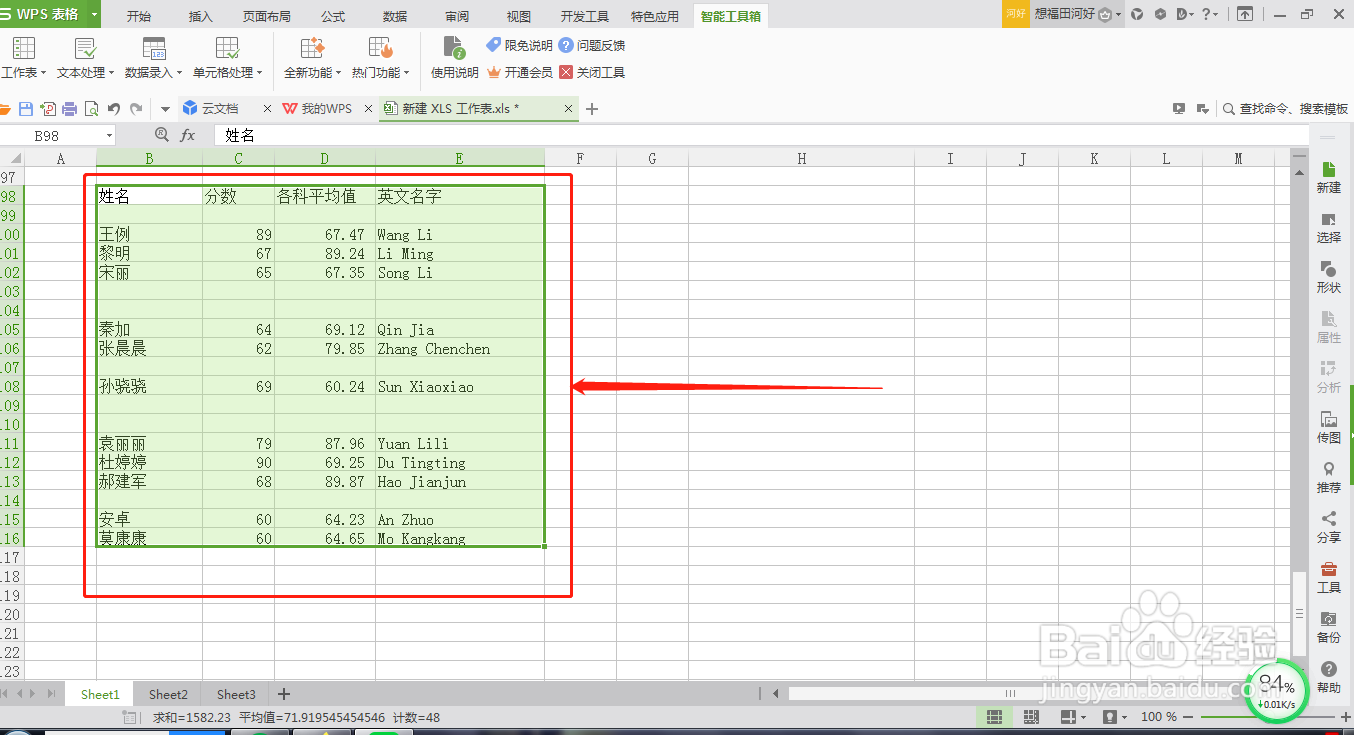Open the 文本处理 text processing tool
This screenshot has width=1354, height=735.
(x=85, y=58)
